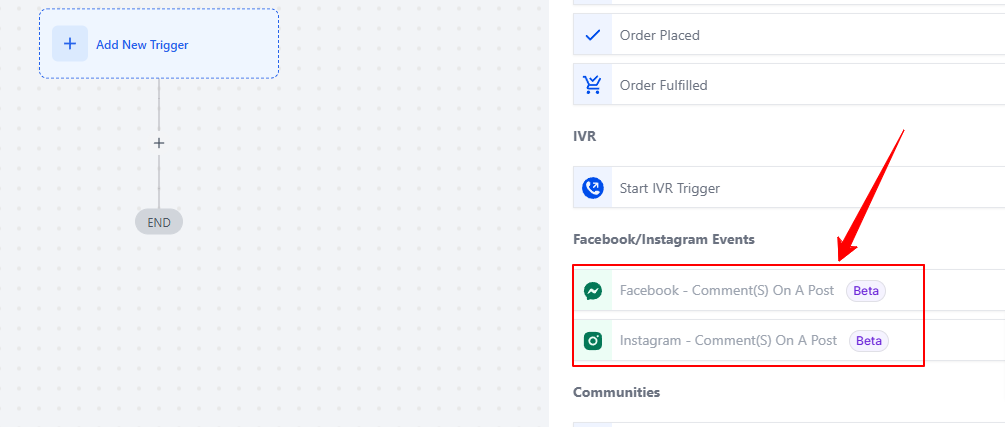Click the Facebook Messenger icon
Screen dimensions: 1005x427
click(593, 291)
